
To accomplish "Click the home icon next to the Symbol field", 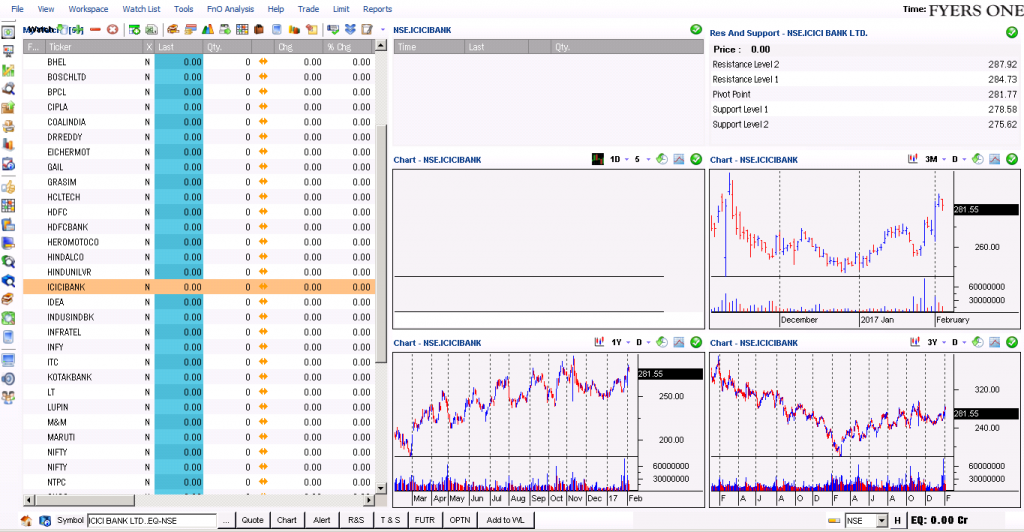I will (26, 520).
